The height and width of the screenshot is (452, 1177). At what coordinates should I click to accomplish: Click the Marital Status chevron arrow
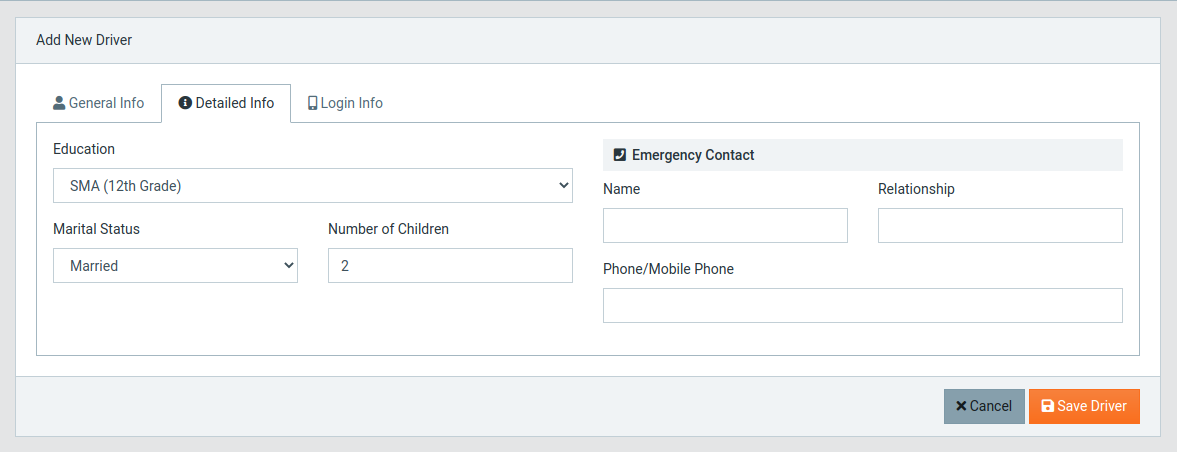289,266
